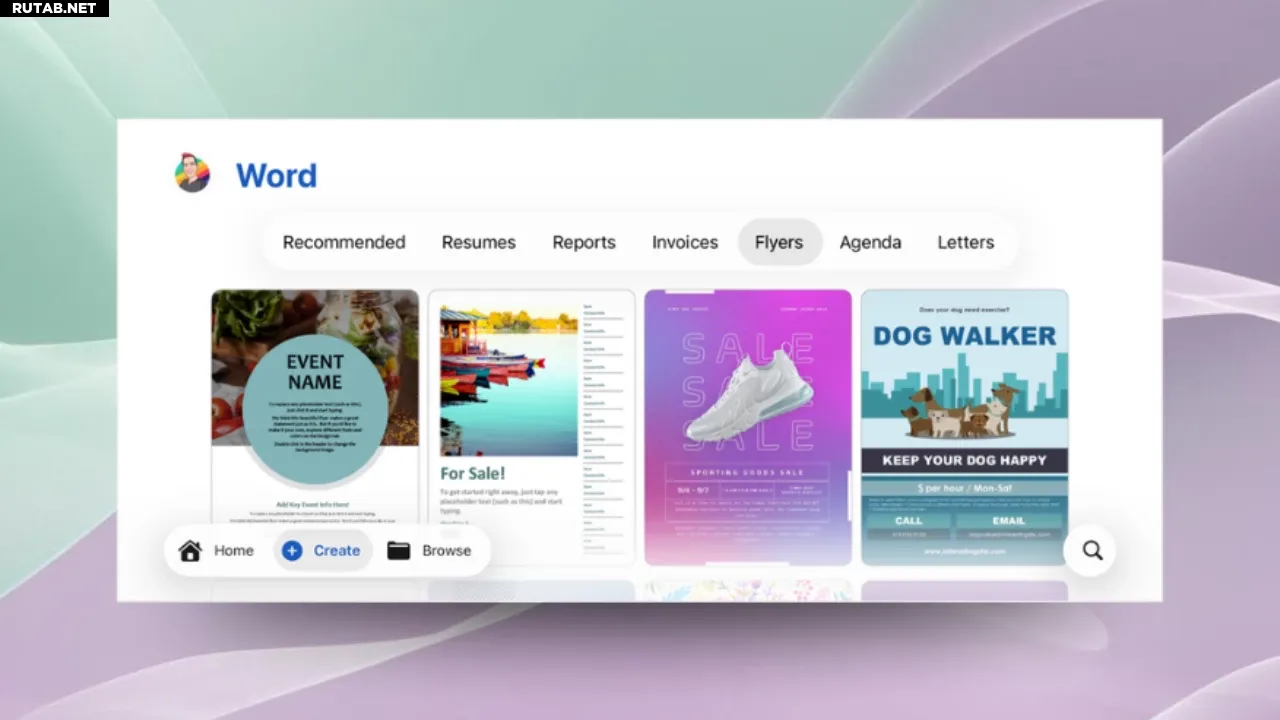Screen dimensions: 1280x720
Task: Select the partially visible floral template below
Action: (x=748, y=591)
